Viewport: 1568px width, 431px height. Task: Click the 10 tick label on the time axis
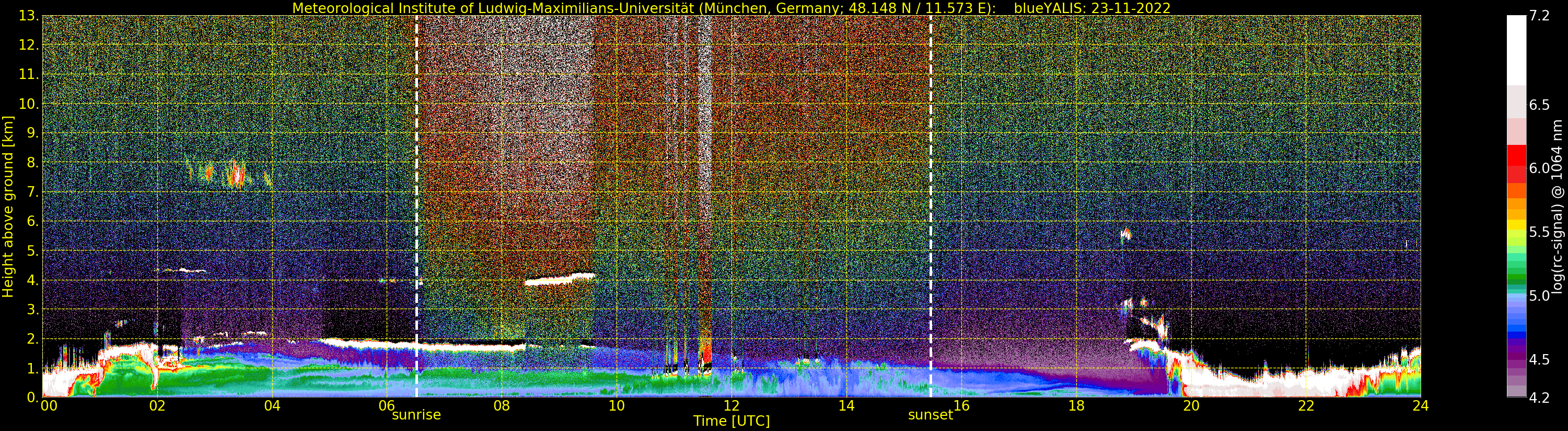(617, 405)
